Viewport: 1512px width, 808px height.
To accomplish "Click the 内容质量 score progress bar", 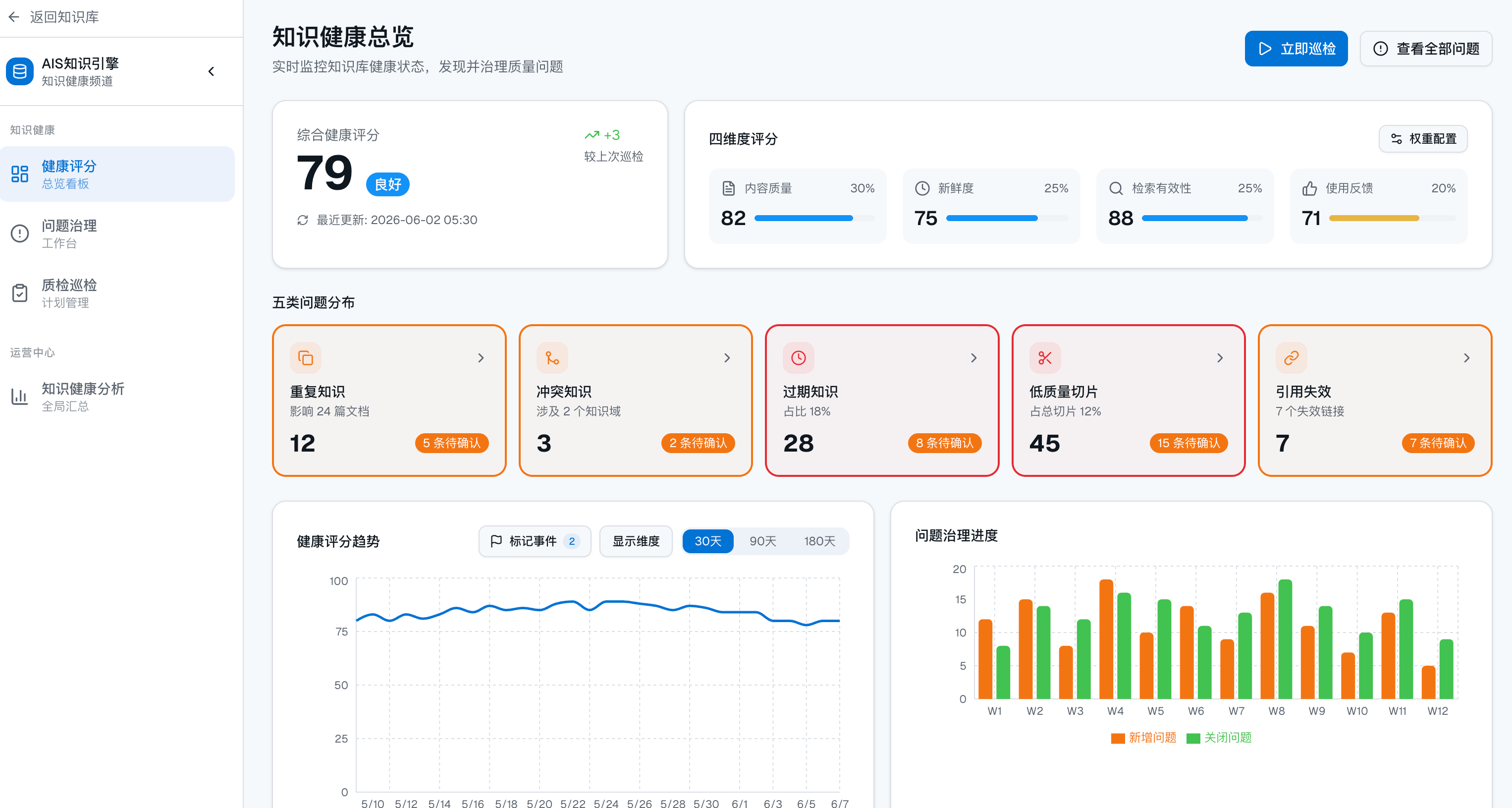I will pyautogui.click(x=814, y=219).
